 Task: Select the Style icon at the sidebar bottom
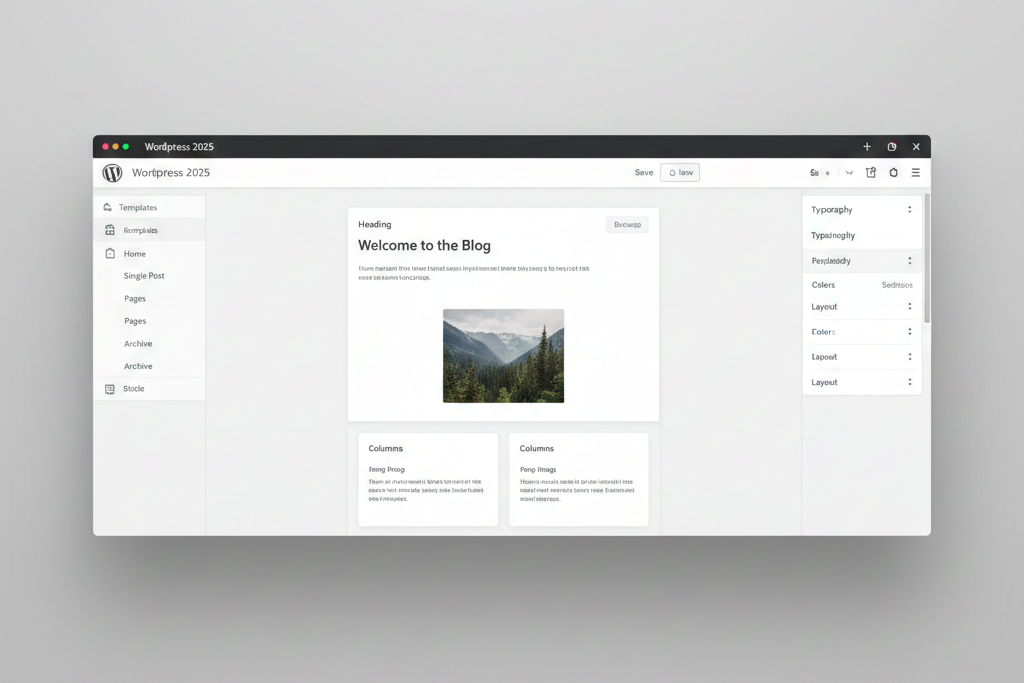tap(109, 388)
